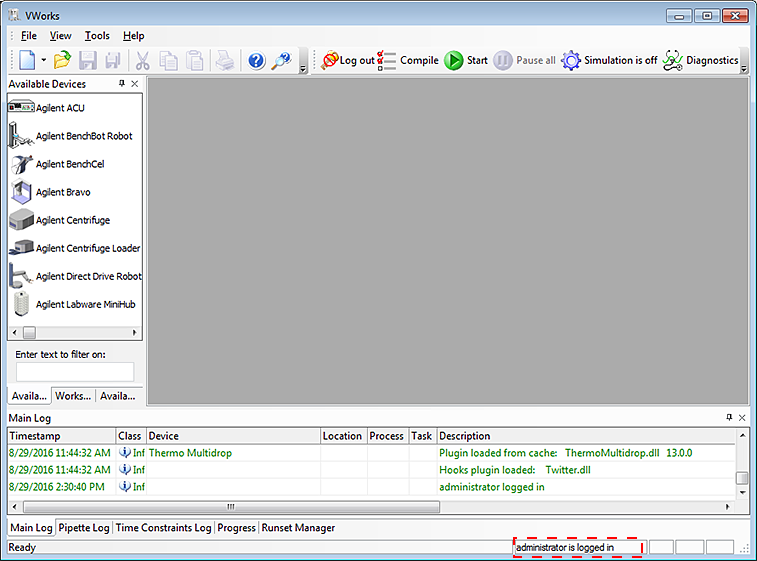This screenshot has width=757, height=561.
Task: Click the Save All icon
Action: tap(113, 60)
